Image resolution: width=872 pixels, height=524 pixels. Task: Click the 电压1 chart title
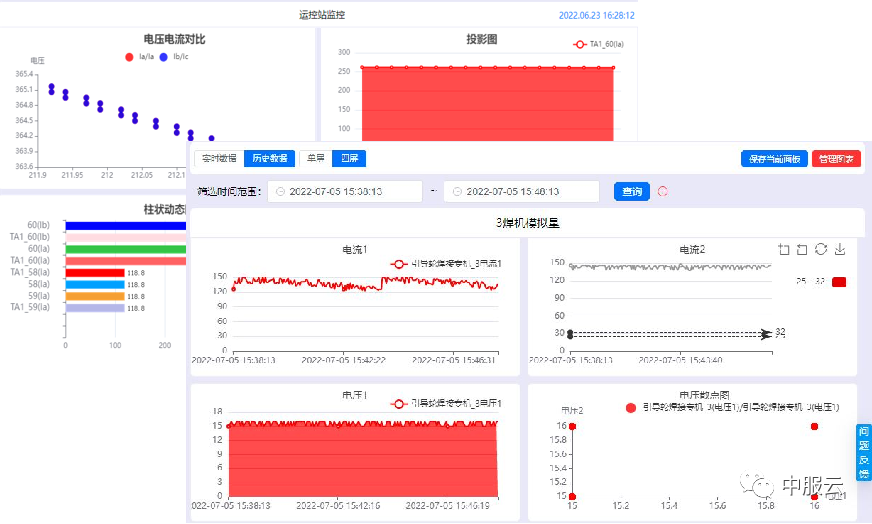(355, 396)
